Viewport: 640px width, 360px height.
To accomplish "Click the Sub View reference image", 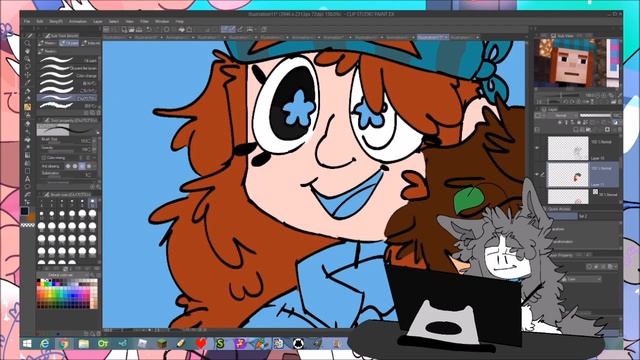I will pos(577,63).
